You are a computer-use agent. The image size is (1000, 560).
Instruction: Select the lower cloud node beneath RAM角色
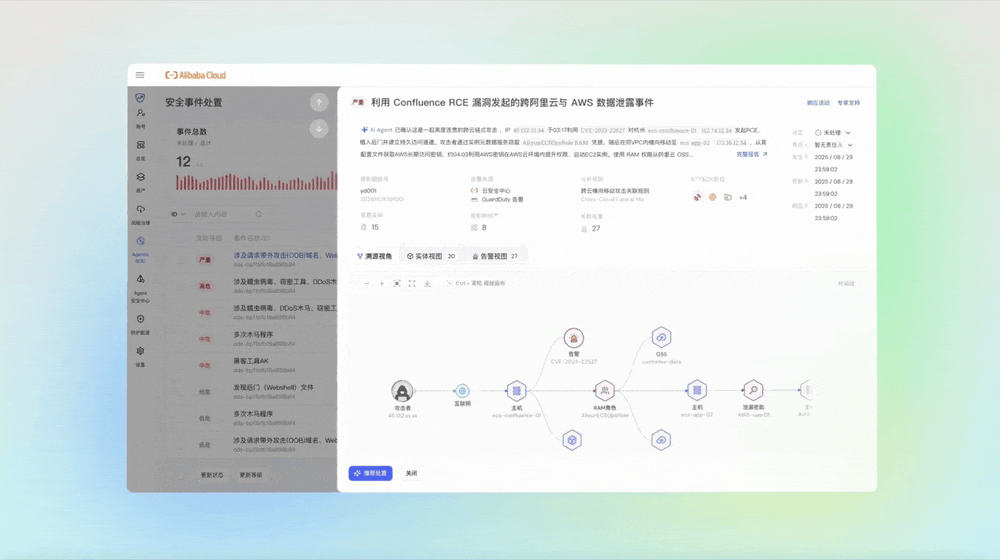[x=661, y=440]
